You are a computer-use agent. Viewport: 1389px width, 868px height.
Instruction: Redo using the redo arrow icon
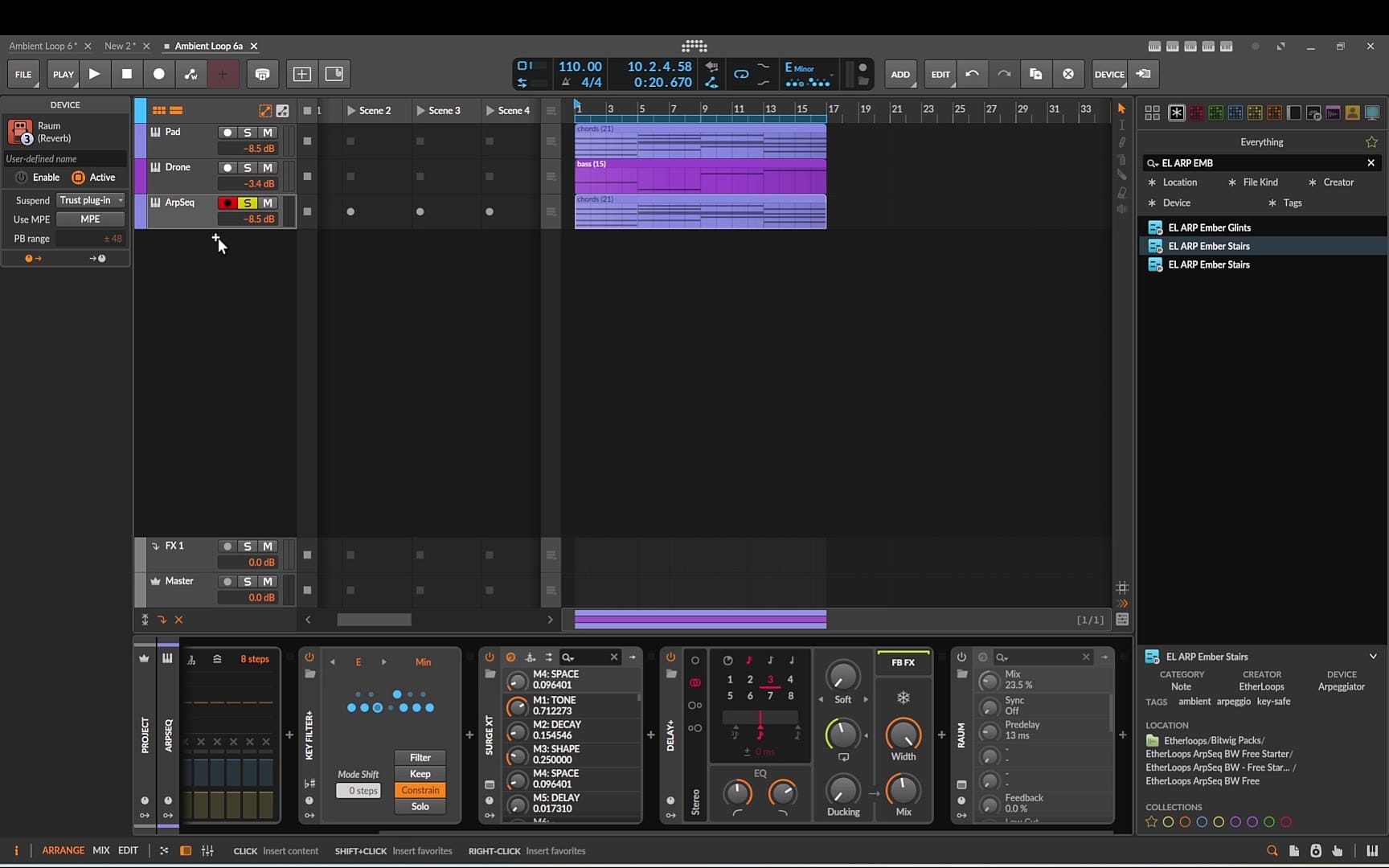click(x=1004, y=74)
